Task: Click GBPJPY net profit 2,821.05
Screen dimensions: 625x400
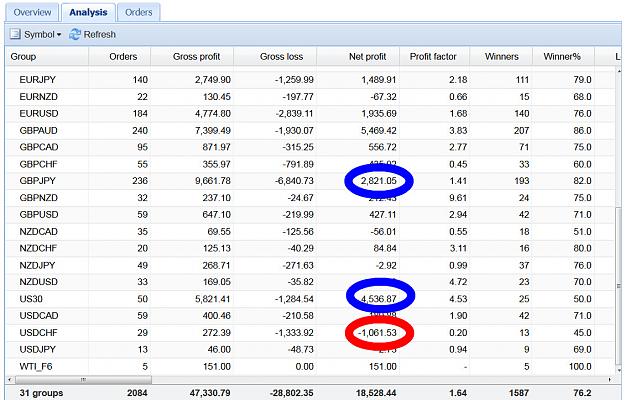Action: [x=379, y=181]
